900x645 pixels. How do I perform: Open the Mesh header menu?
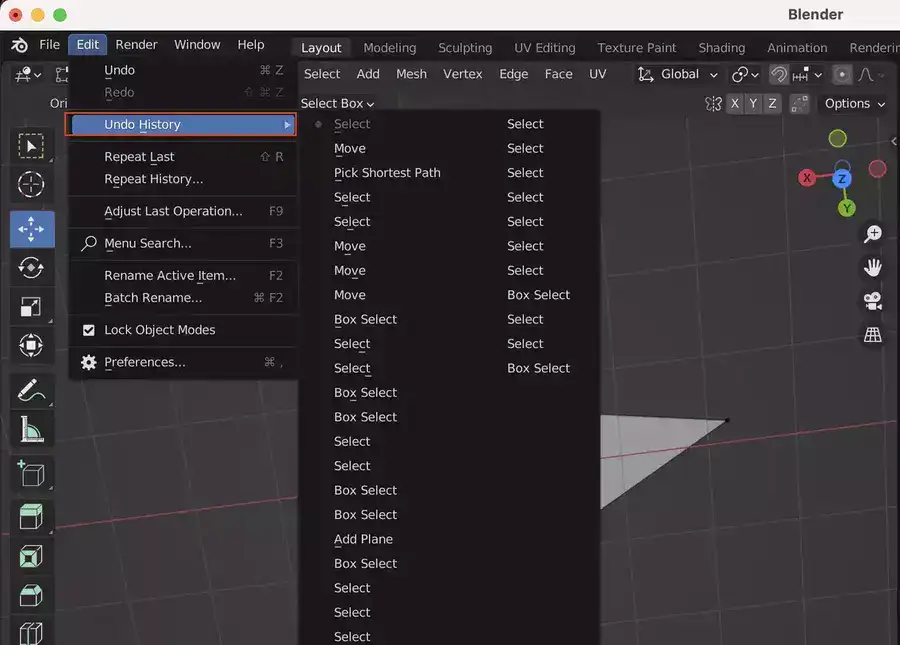[412, 75]
